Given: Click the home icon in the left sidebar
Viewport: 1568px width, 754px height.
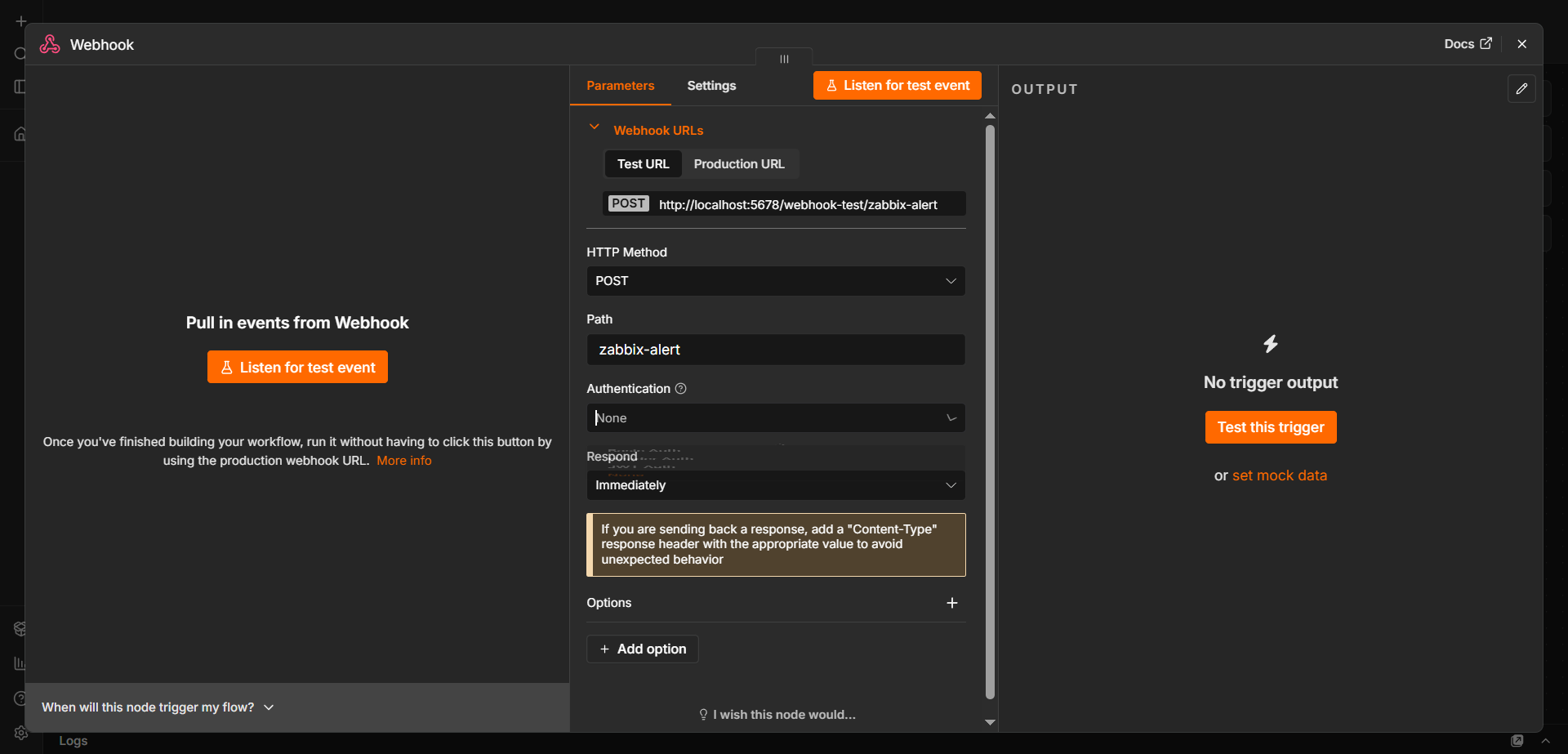Looking at the screenshot, I should tap(20, 134).
